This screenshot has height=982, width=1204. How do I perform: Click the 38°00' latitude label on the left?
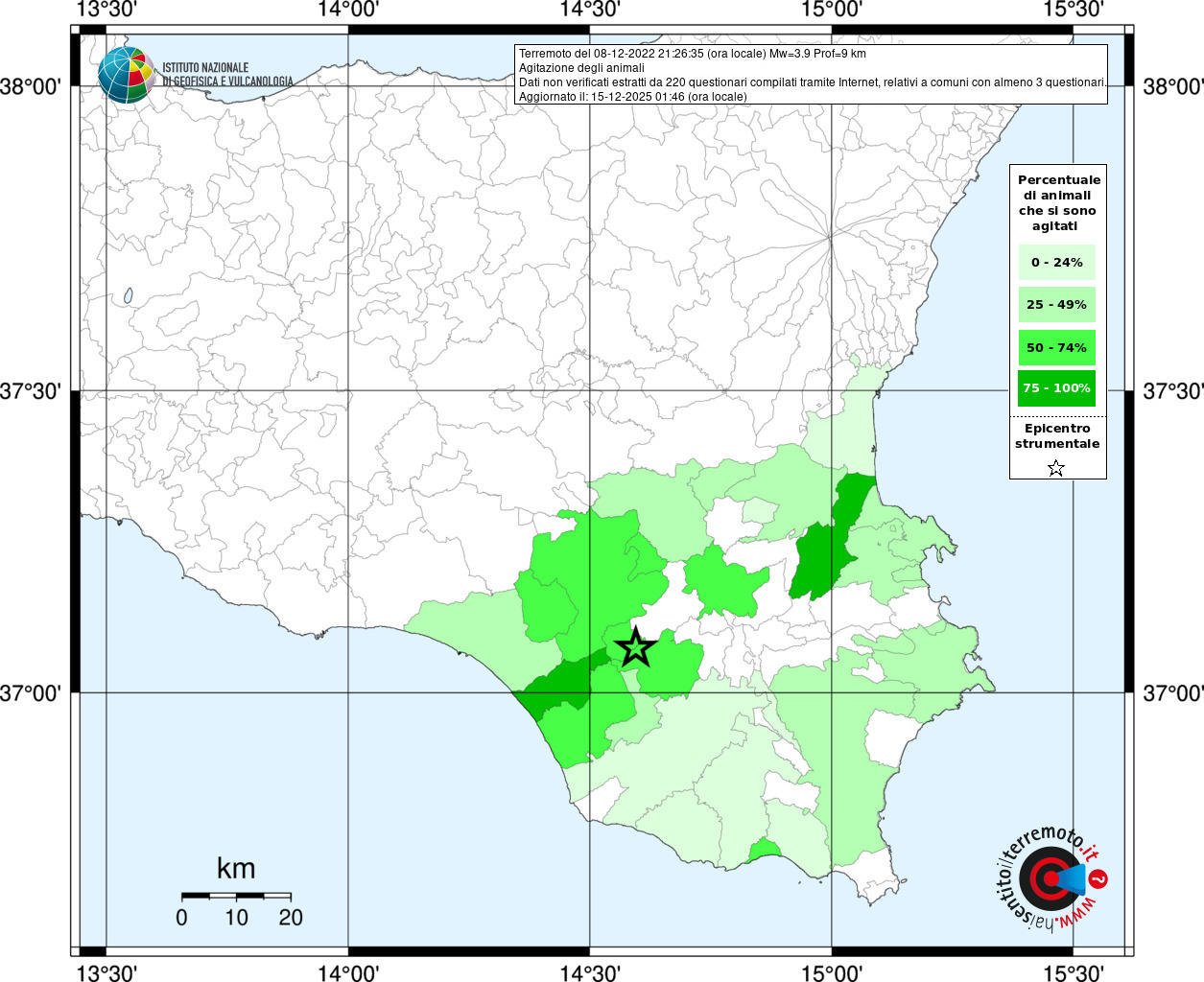(x=31, y=87)
